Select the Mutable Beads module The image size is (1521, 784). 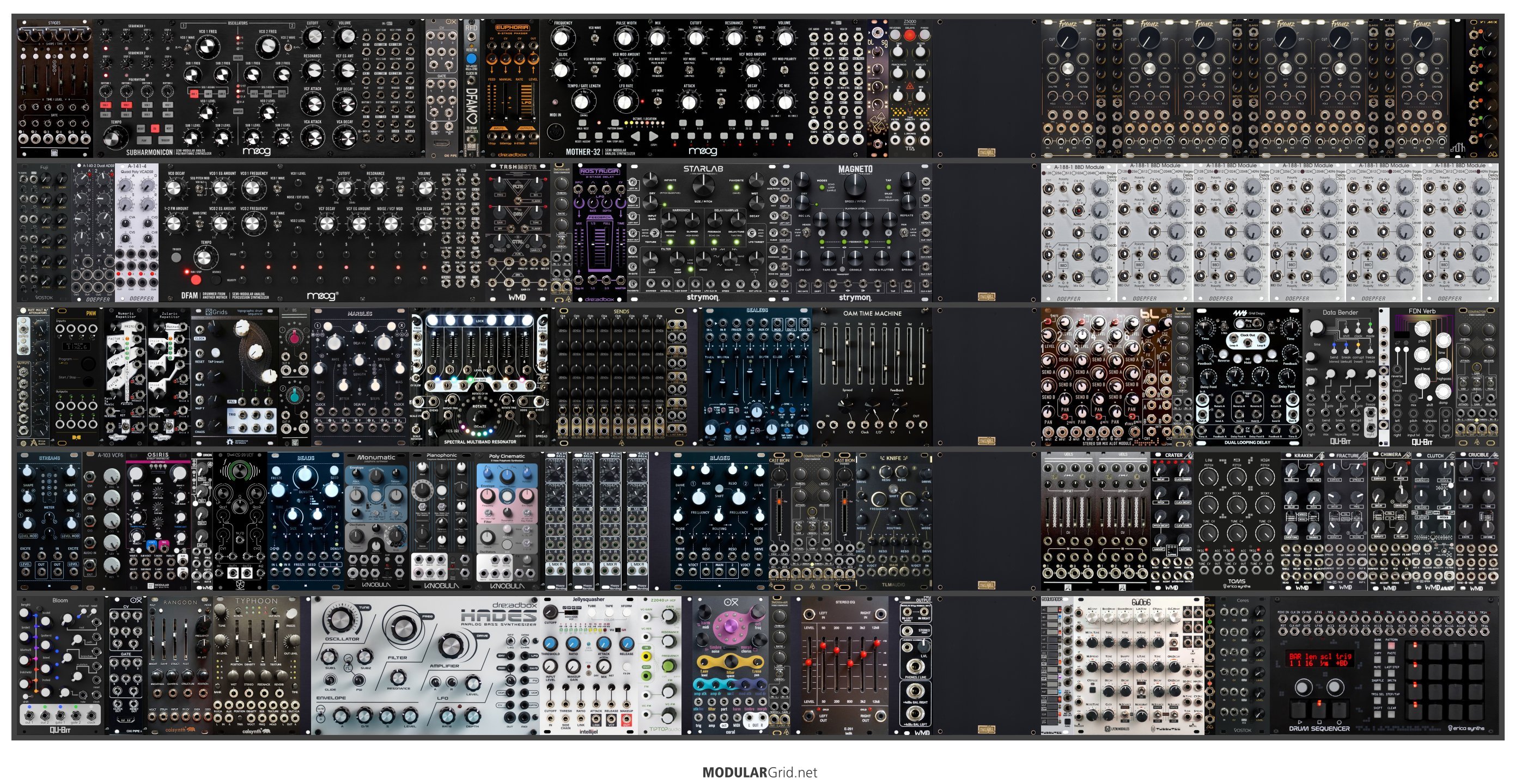[305, 521]
